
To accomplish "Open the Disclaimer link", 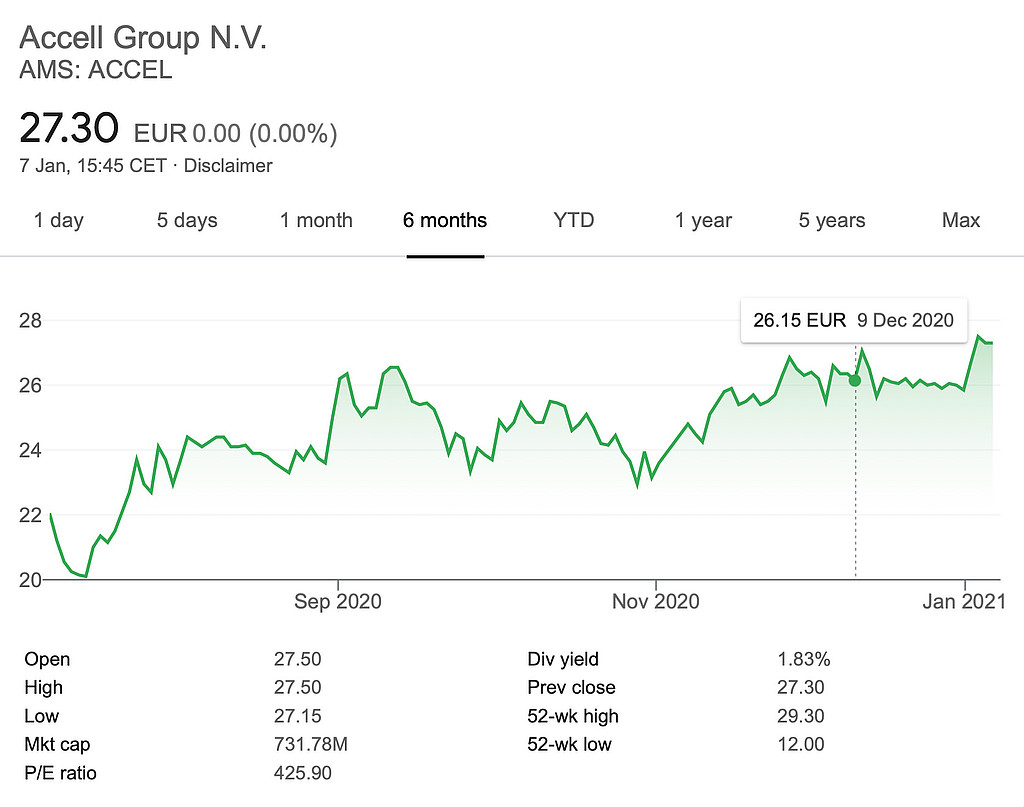I will [228, 166].
